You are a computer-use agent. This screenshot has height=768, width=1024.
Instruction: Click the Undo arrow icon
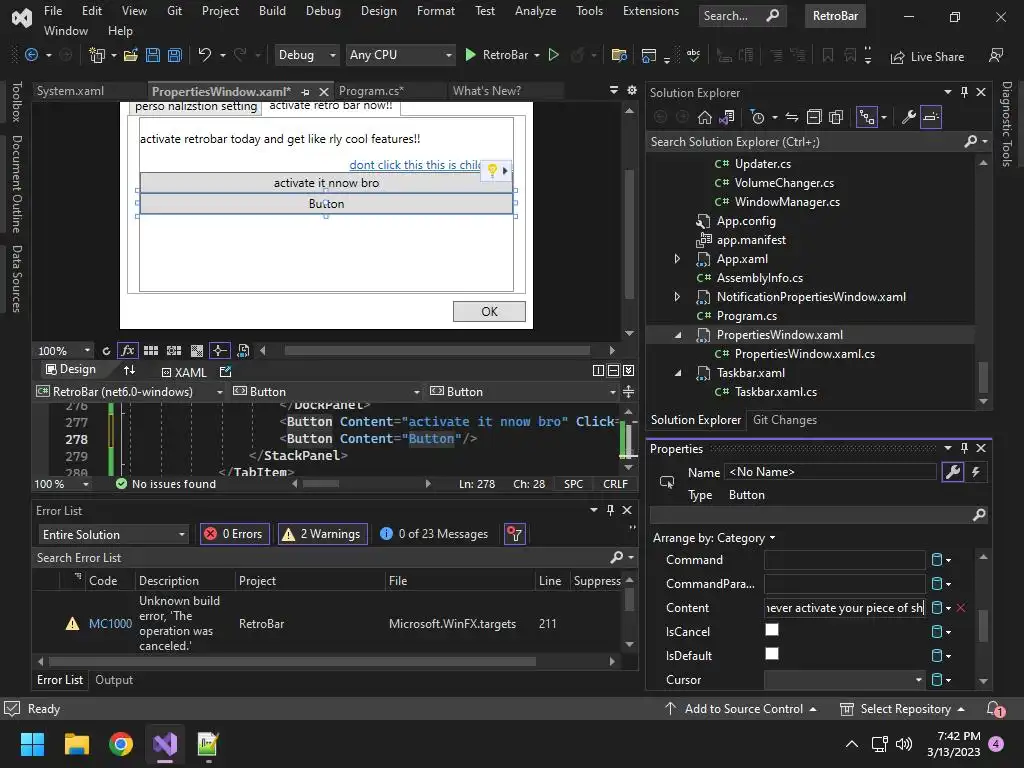click(x=204, y=55)
